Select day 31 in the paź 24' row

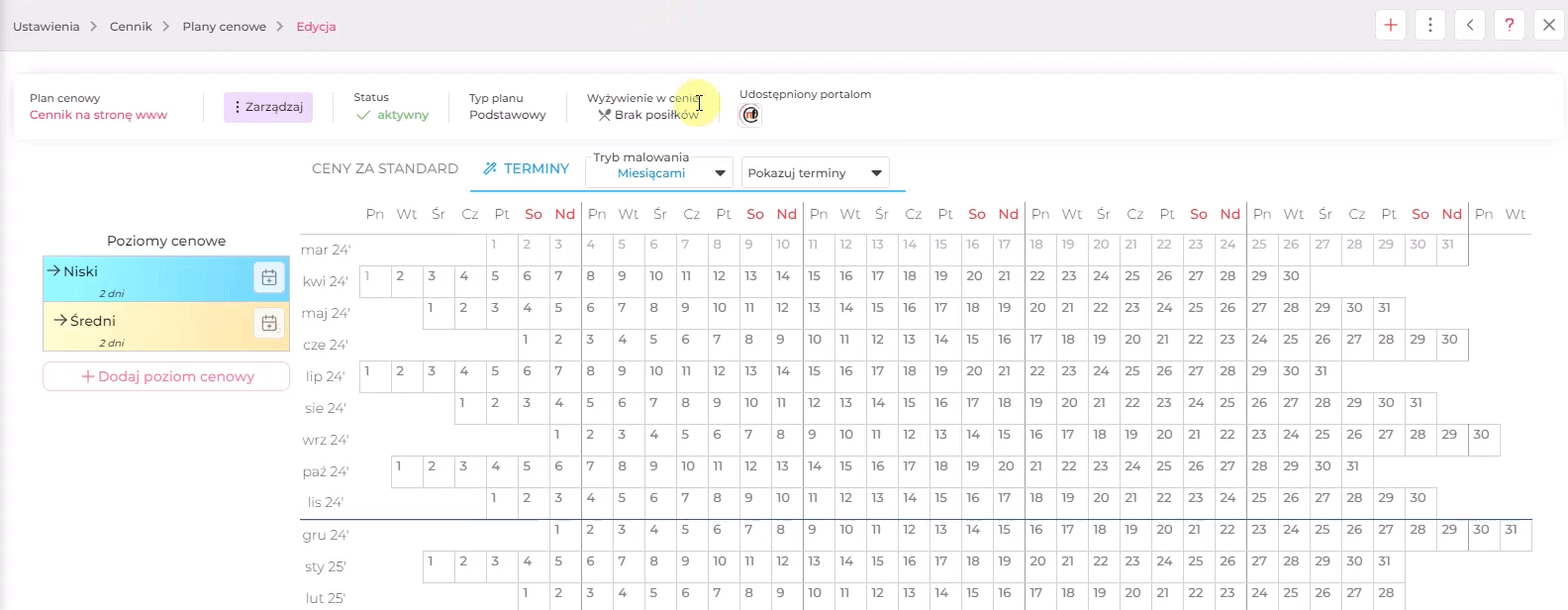[x=1357, y=471]
